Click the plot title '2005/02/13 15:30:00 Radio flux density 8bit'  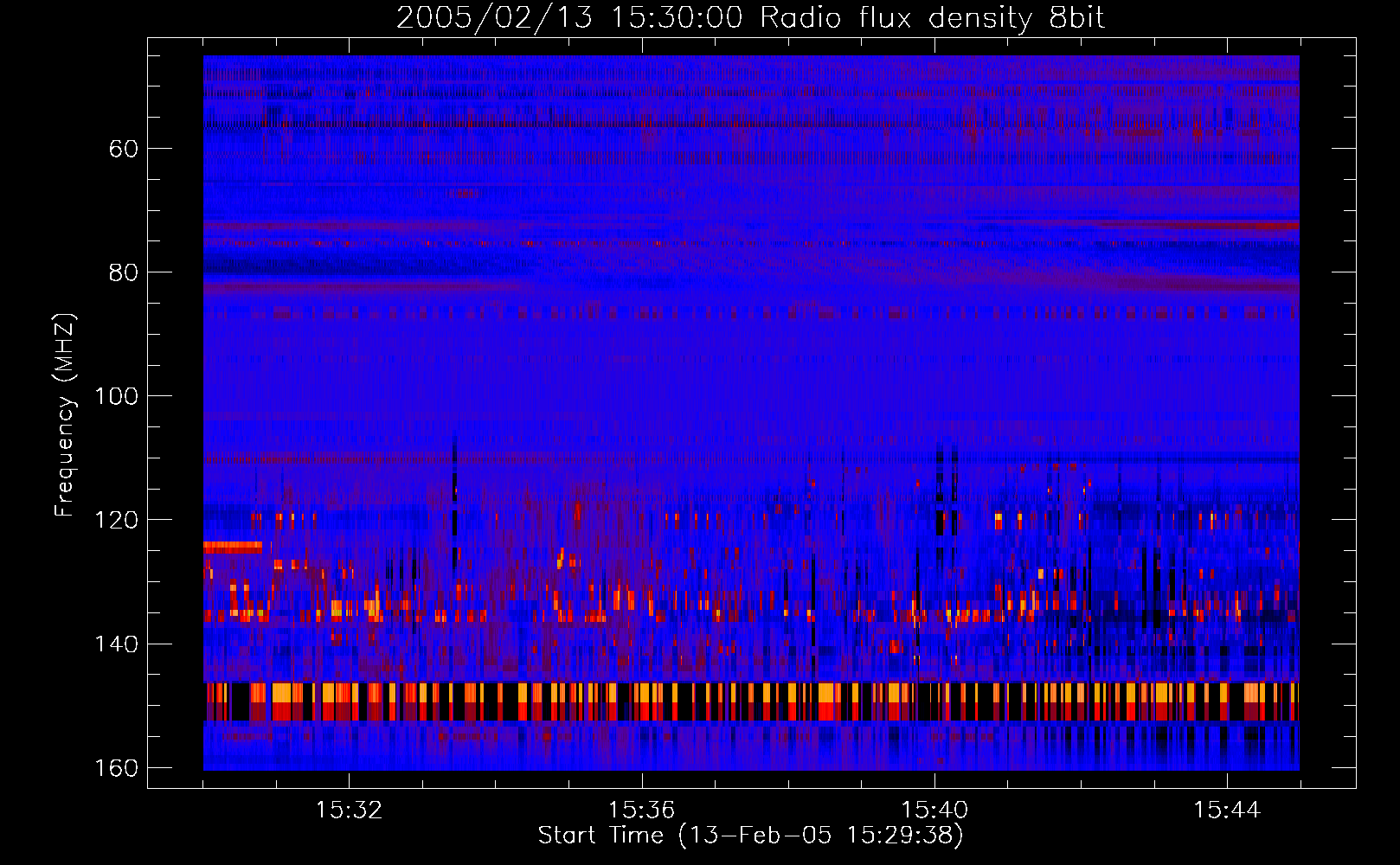751,18
